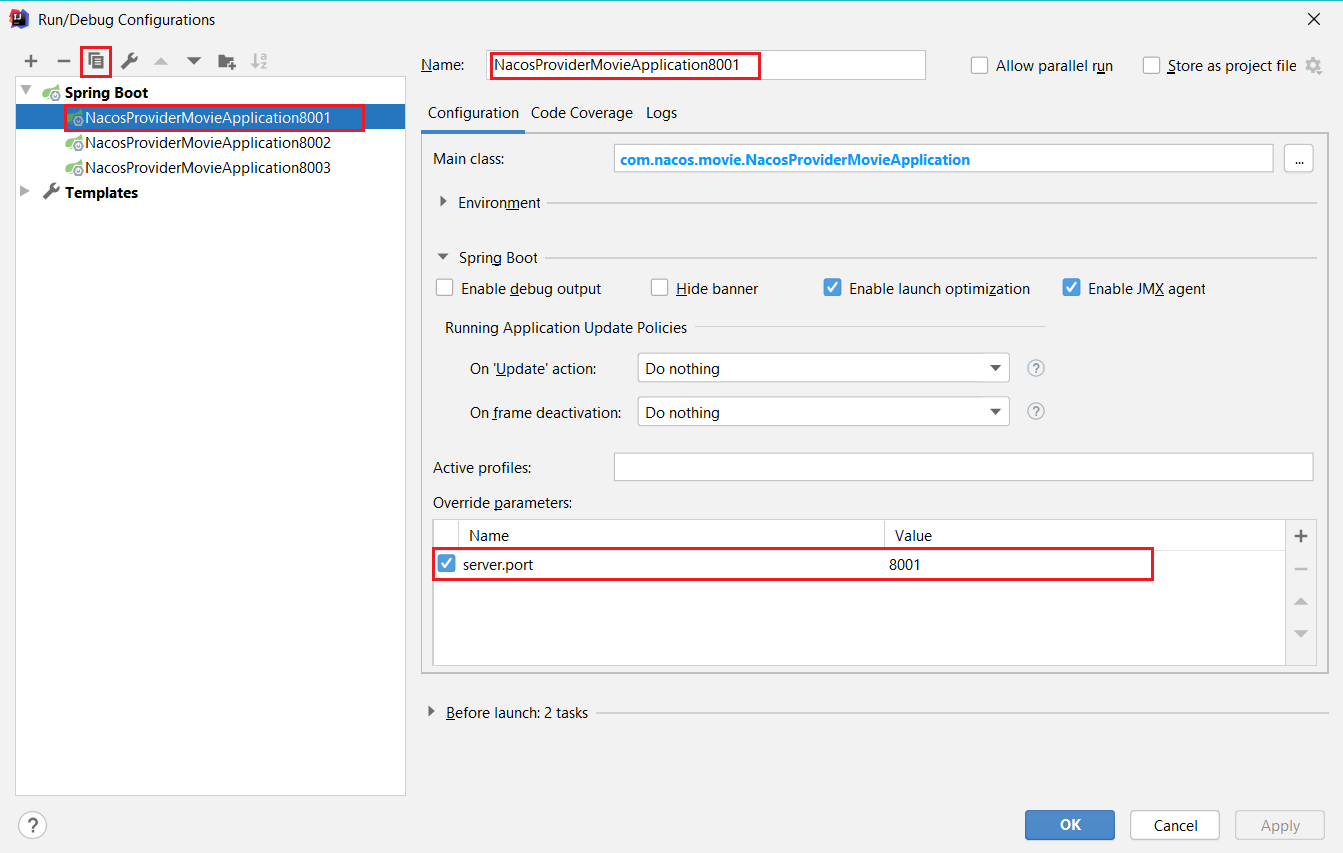This screenshot has width=1343, height=853.
Task: Open edit templates wrench icon
Action: click(x=129, y=61)
